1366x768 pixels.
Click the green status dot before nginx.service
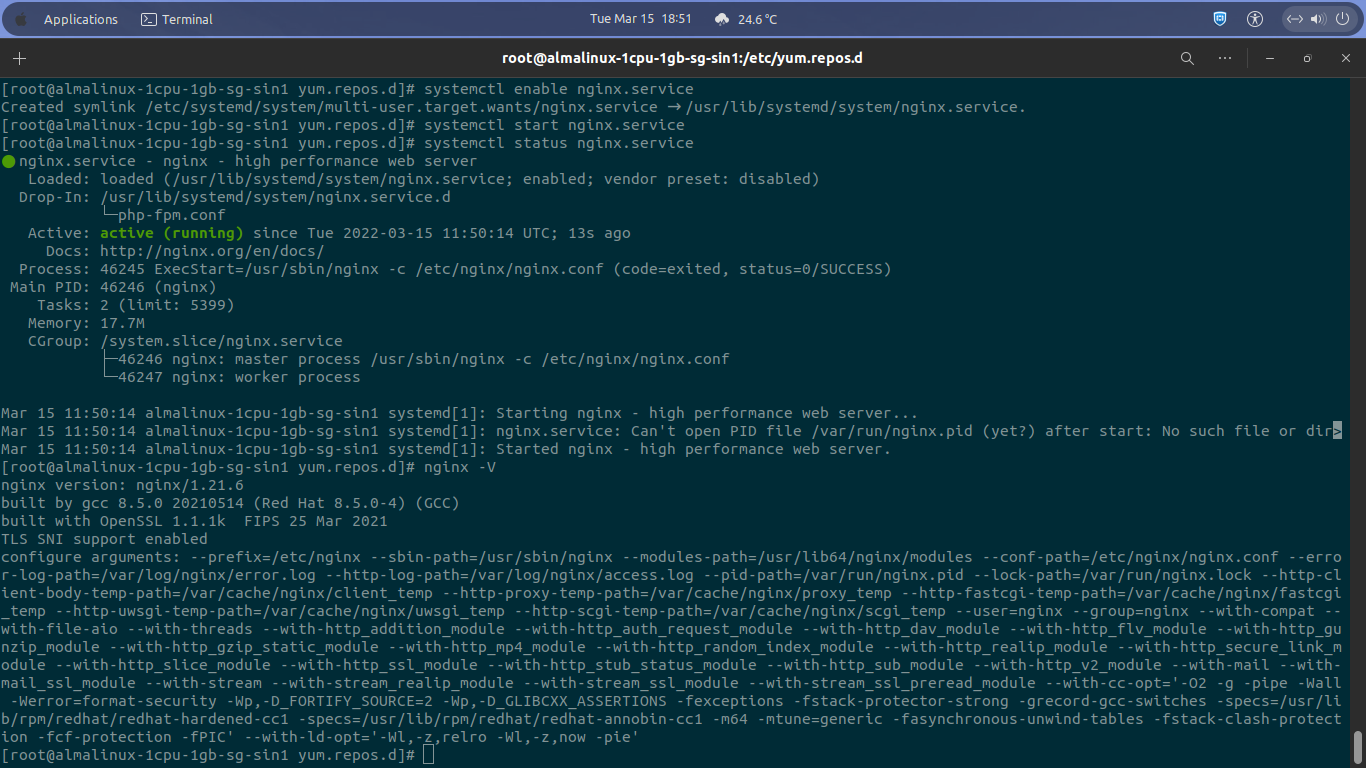point(8,161)
